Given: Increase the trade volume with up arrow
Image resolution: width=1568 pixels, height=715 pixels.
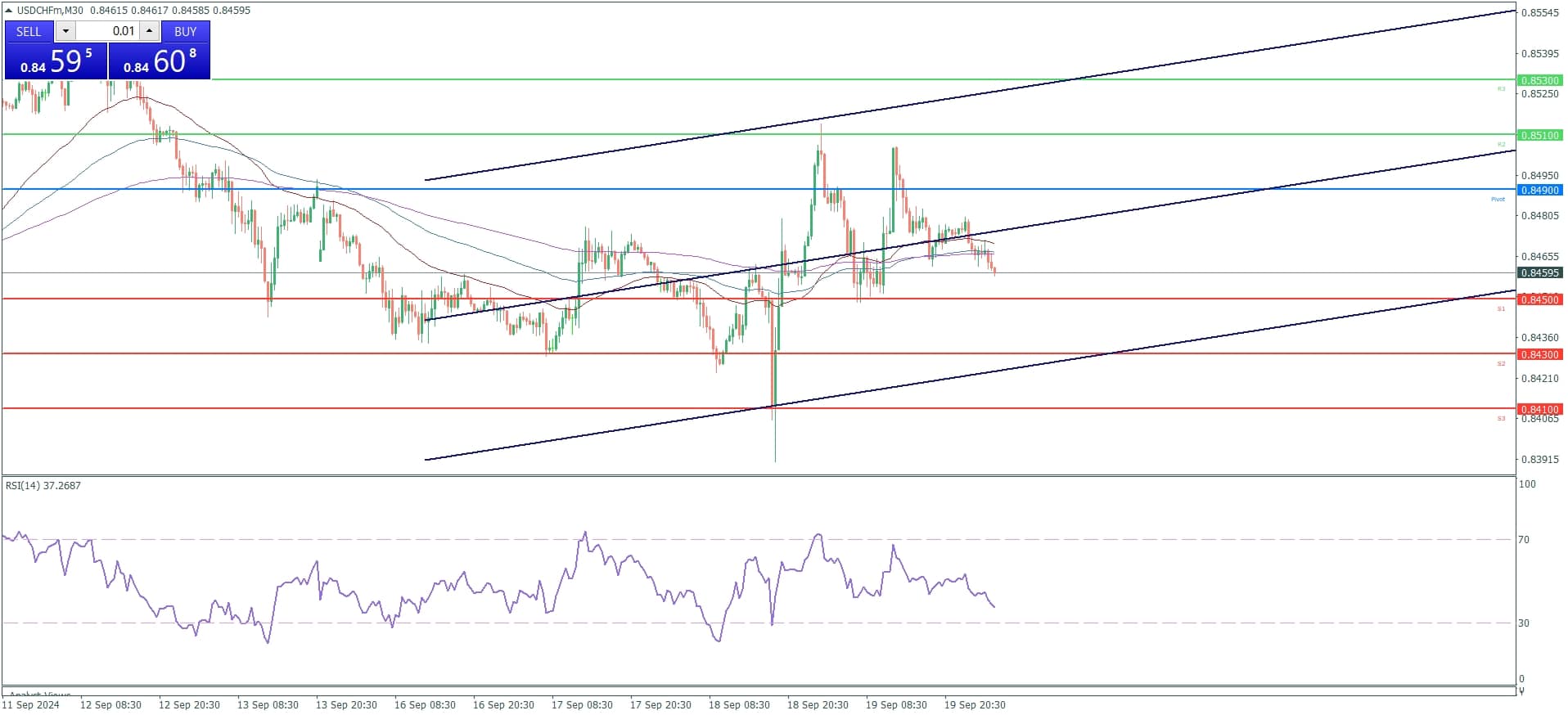Looking at the screenshot, I should coord(149,31).
